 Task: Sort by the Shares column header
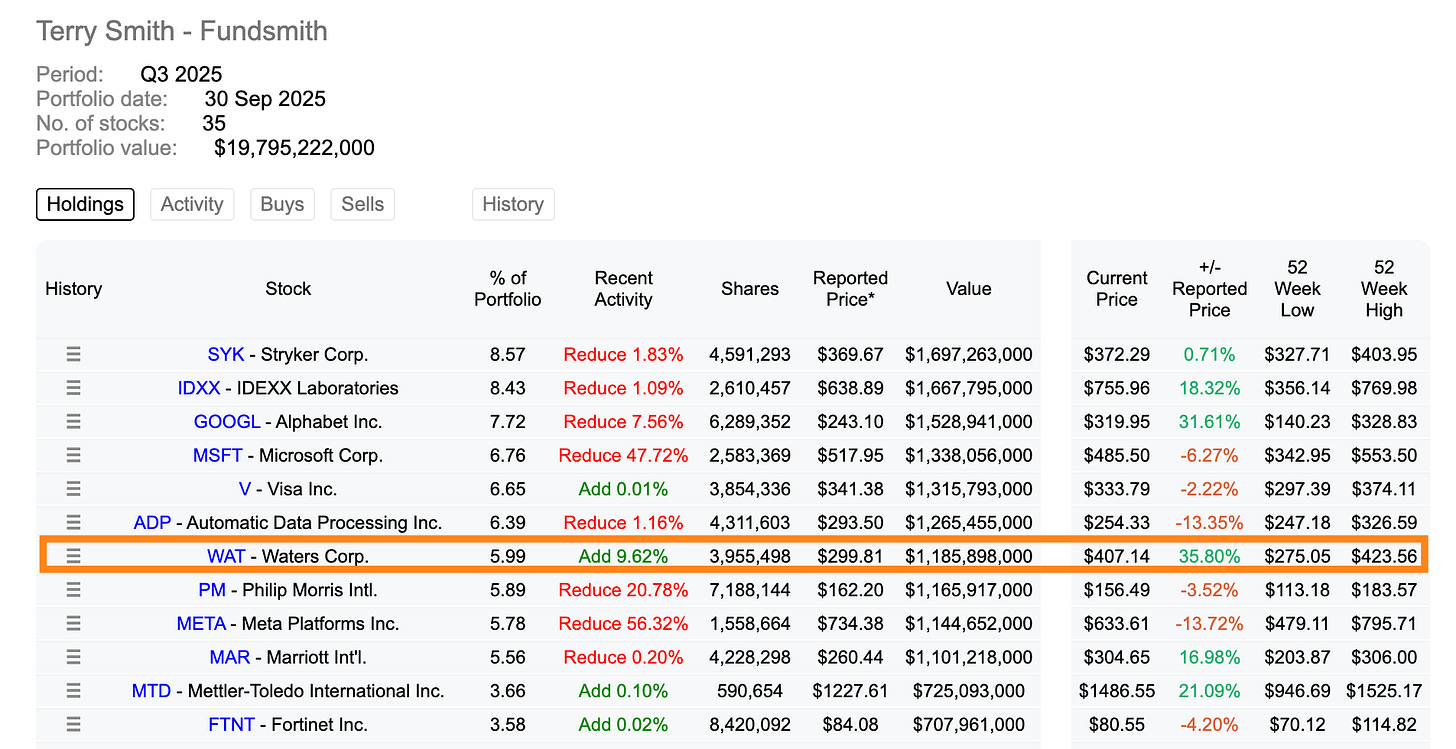(750, 289)
